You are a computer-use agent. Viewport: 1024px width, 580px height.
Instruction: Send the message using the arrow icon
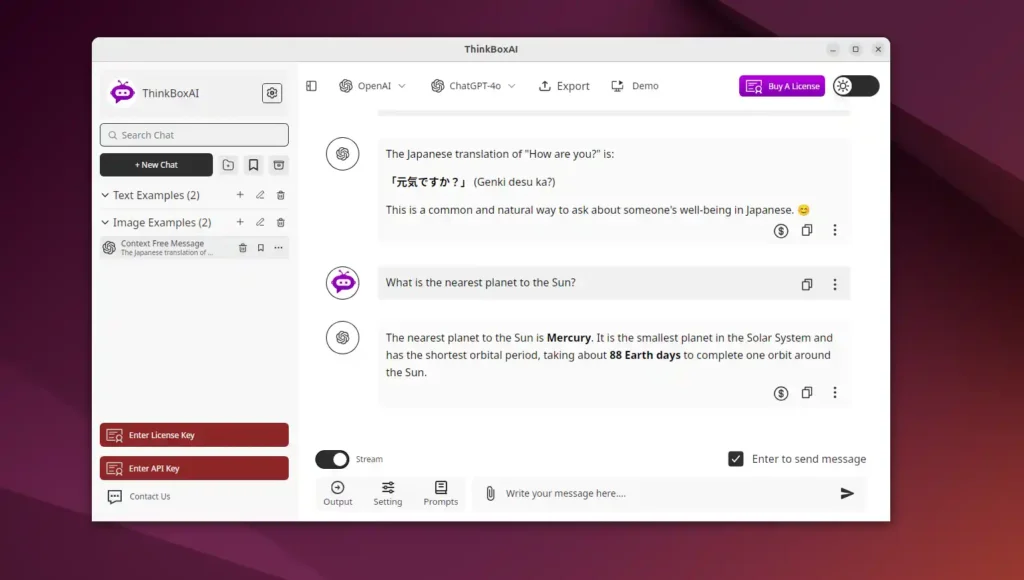(846, 493)
